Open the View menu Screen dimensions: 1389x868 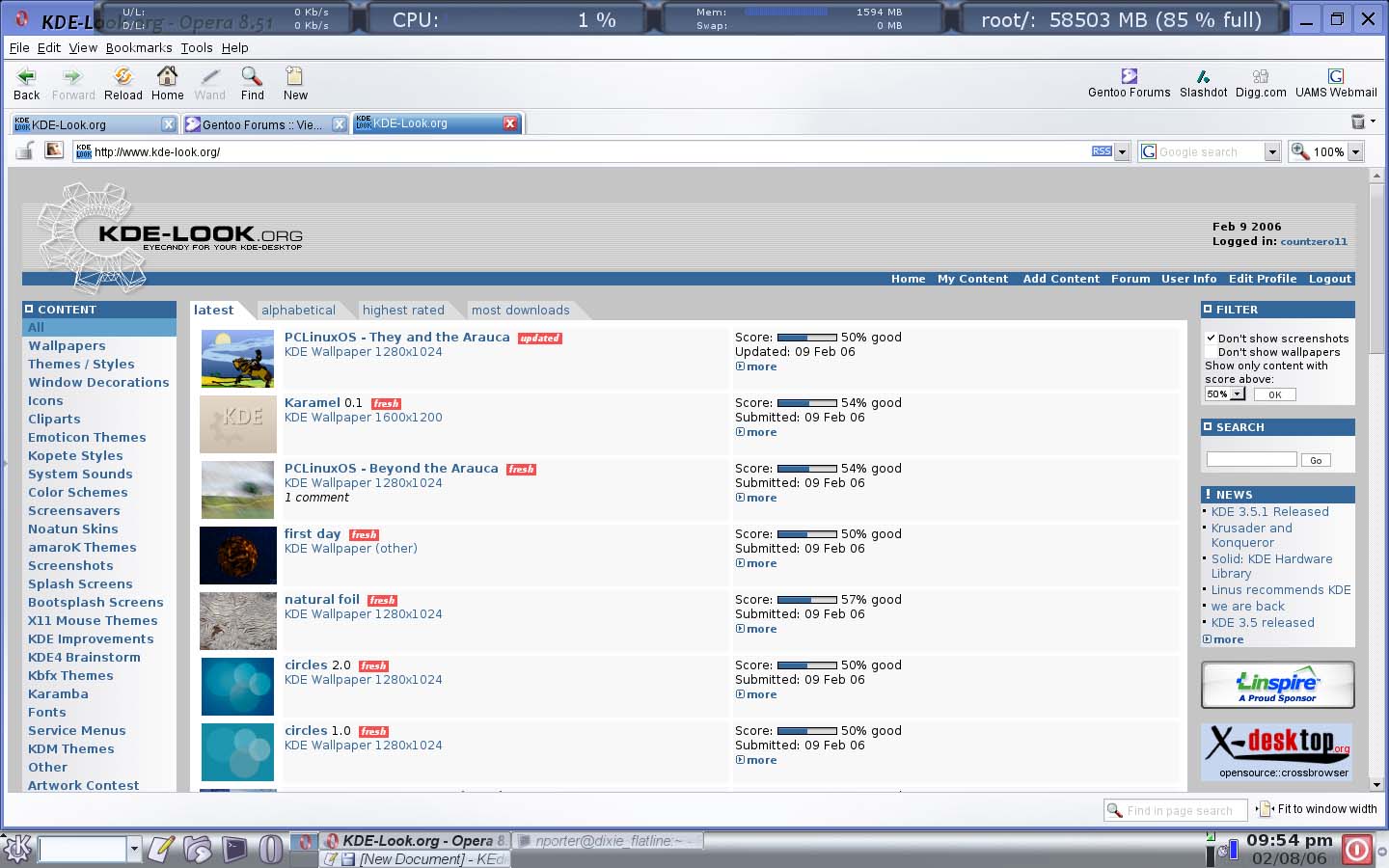[x=83, y=47]
